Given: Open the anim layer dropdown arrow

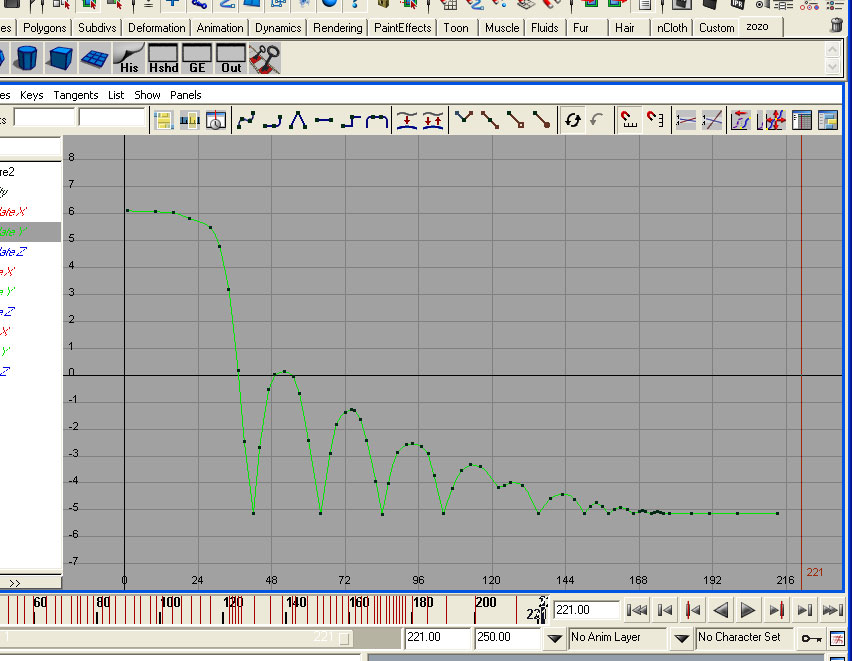Looking at the screenshot, I should click(x=554, y=638).
